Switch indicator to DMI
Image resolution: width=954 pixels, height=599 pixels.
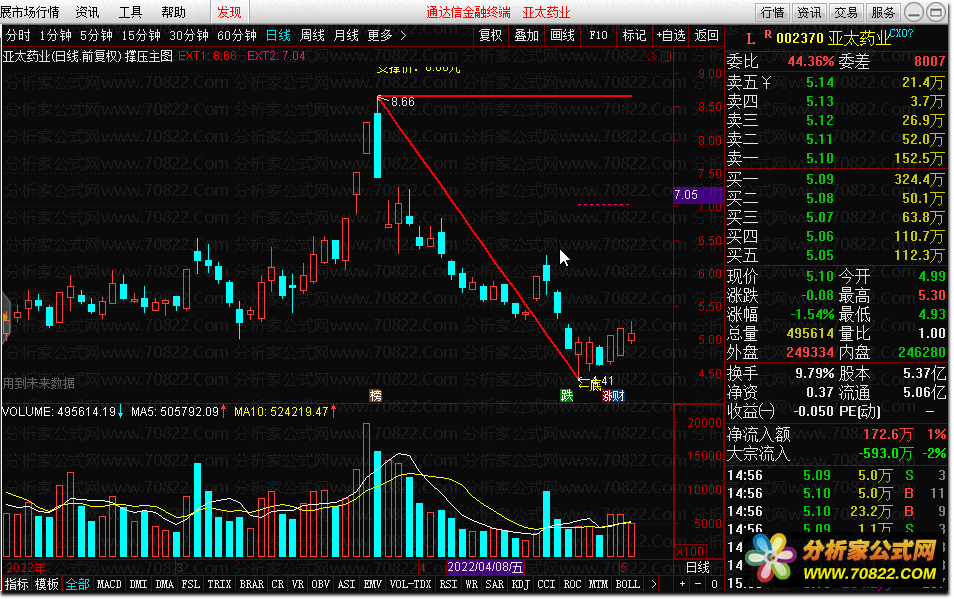pyautogui.click(x=138, y=584)
